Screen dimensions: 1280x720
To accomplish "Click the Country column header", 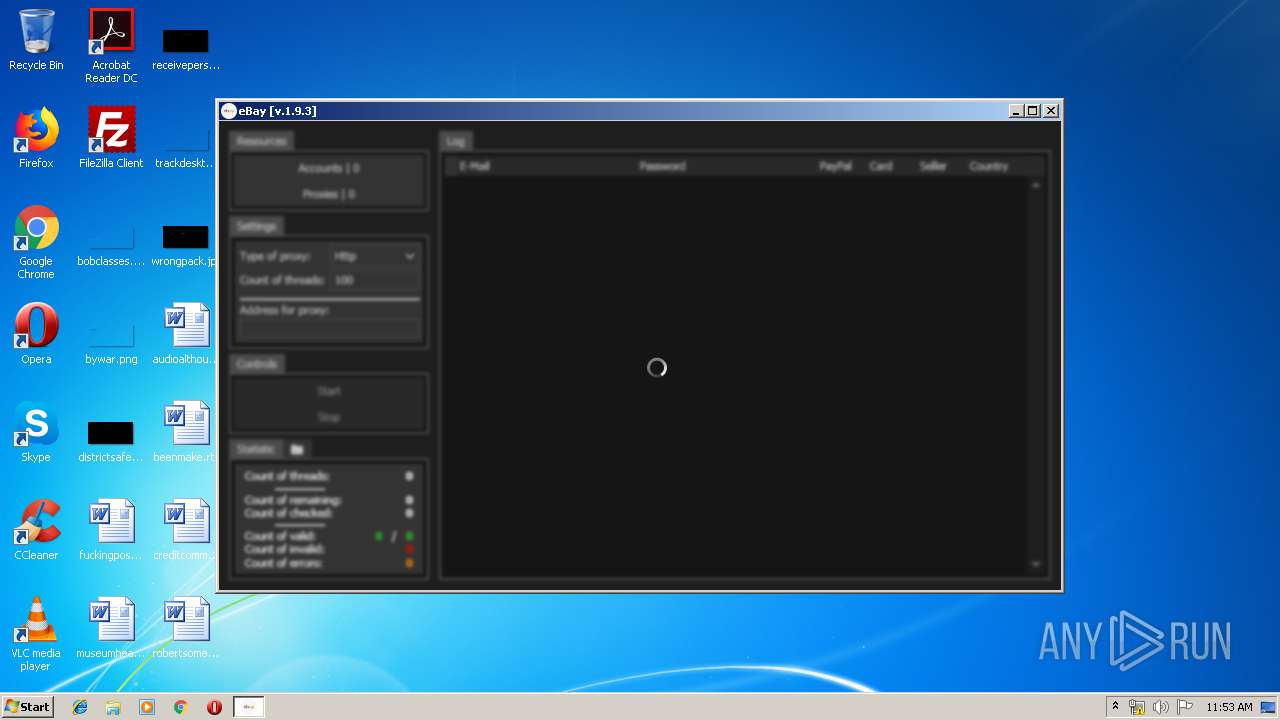I will tap(988, 166).
